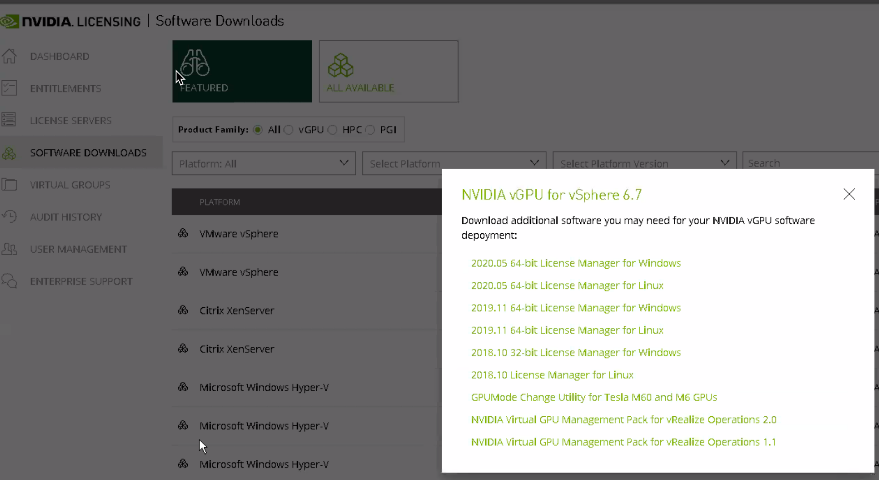Viewport: 879px width, 480px height.
Task: Close the NVIDIA vGPU for vSphere 6.7 dialog
Action: 849,194
